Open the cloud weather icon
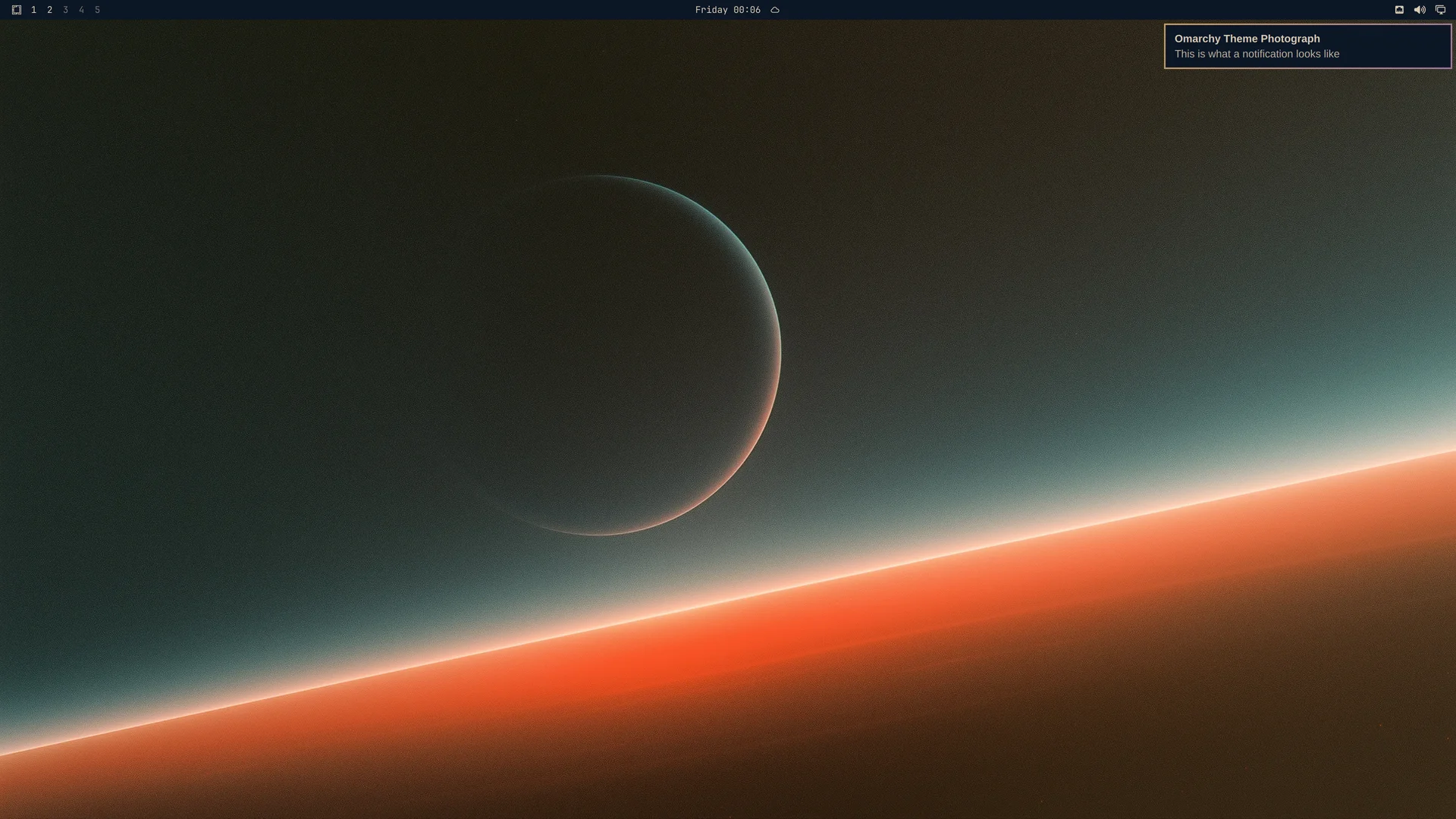Image resolution: width=1456 pixels, height=819 pixels. point(775,10)
